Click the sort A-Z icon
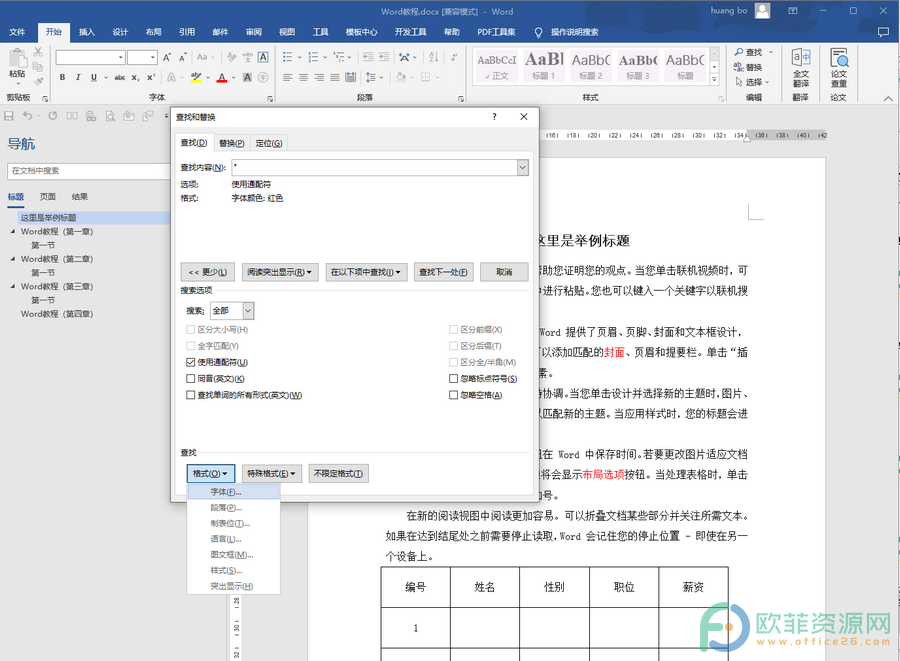900x661 pixels. coord(434,57)
